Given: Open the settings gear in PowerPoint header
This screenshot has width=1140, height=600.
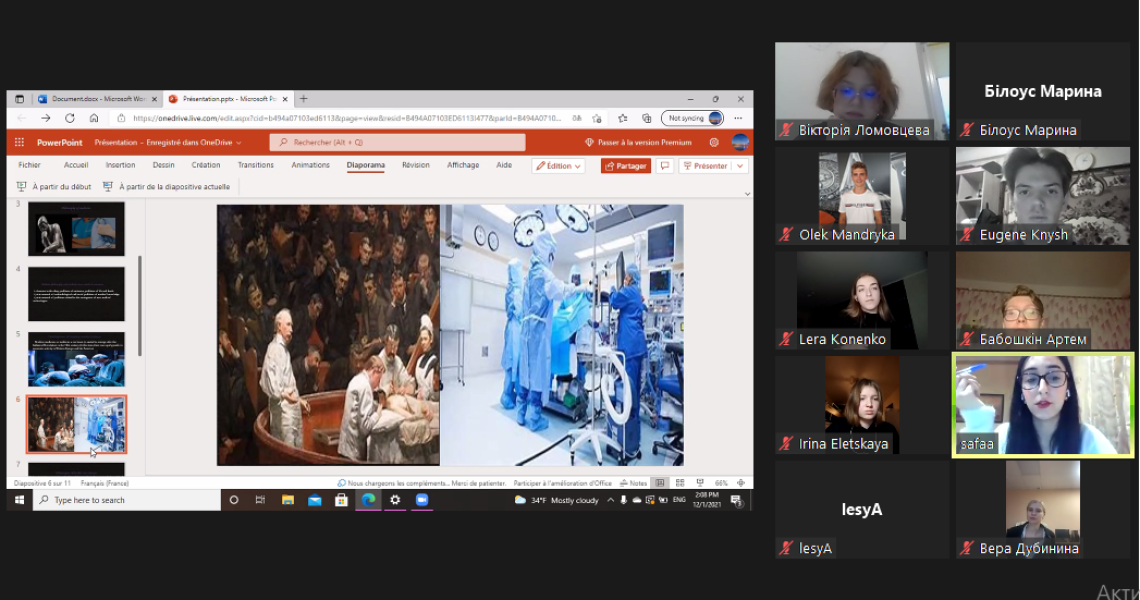Looking at the screenshot, I should pyautogui.click(x=714, y=143).
